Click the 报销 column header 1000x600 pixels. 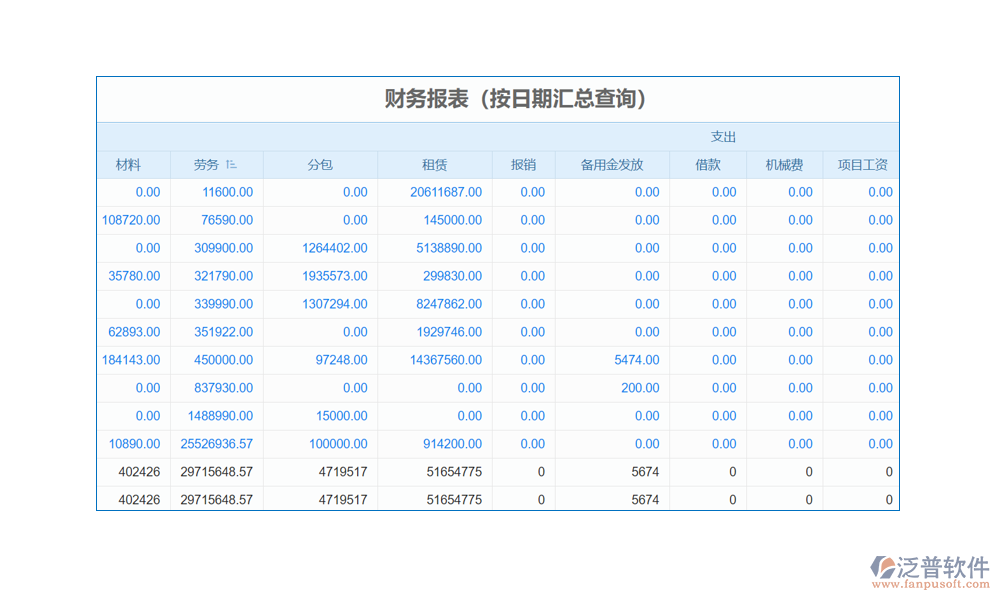point(523,165)
